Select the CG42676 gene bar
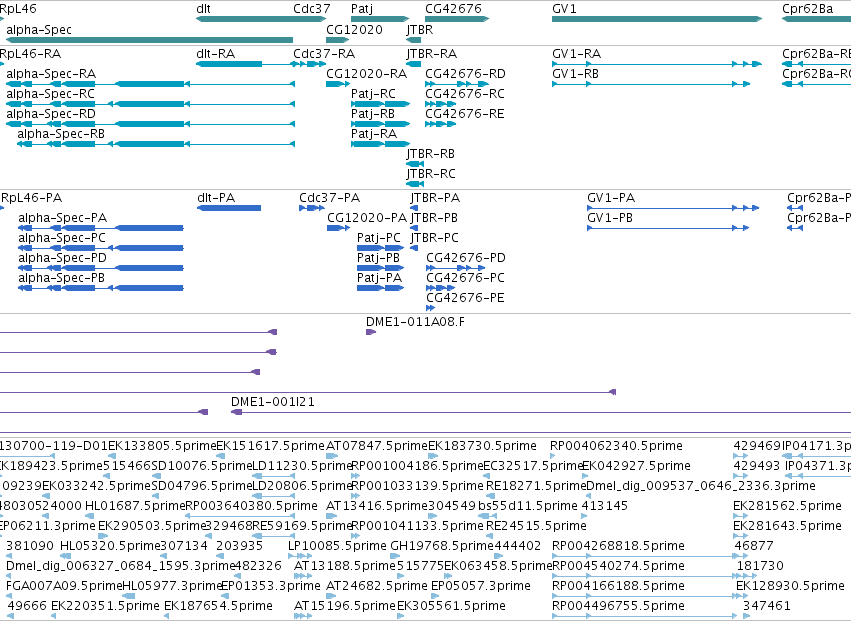Image resolution: width=851 pixels, height=621 pixels. [x=457, y=19]
